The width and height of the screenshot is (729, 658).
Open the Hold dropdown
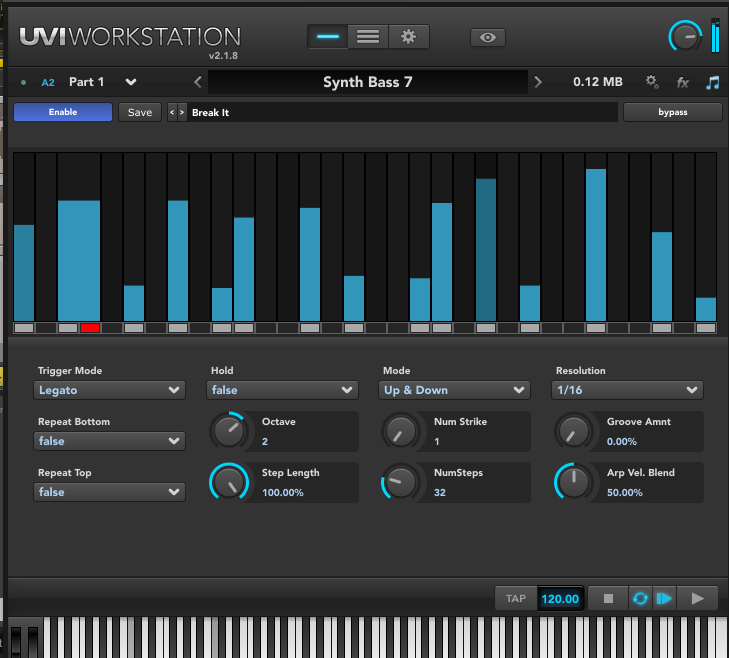click(x=282, y=390)
